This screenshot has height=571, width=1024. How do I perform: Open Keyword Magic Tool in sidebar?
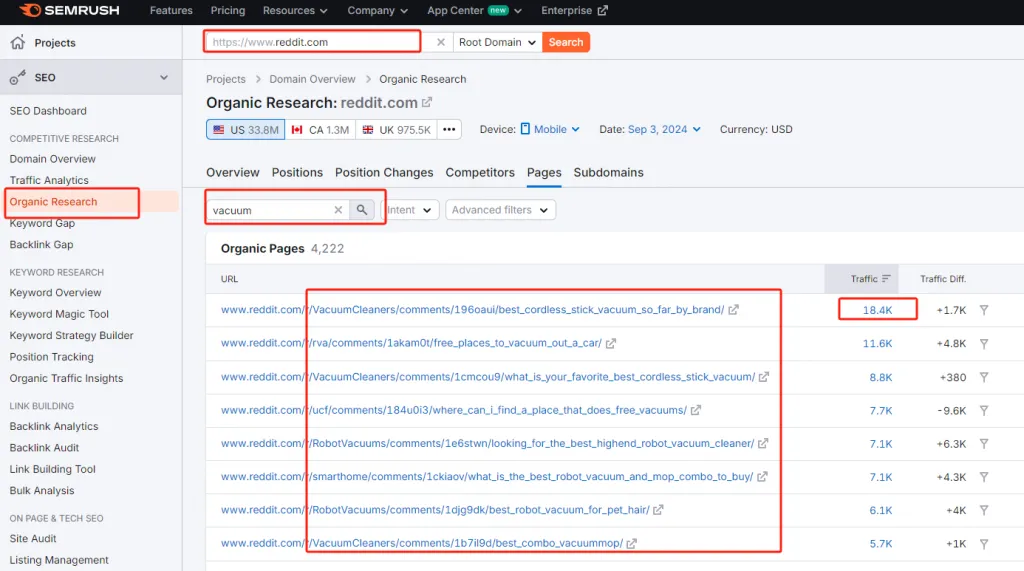(x=59, y=314)
